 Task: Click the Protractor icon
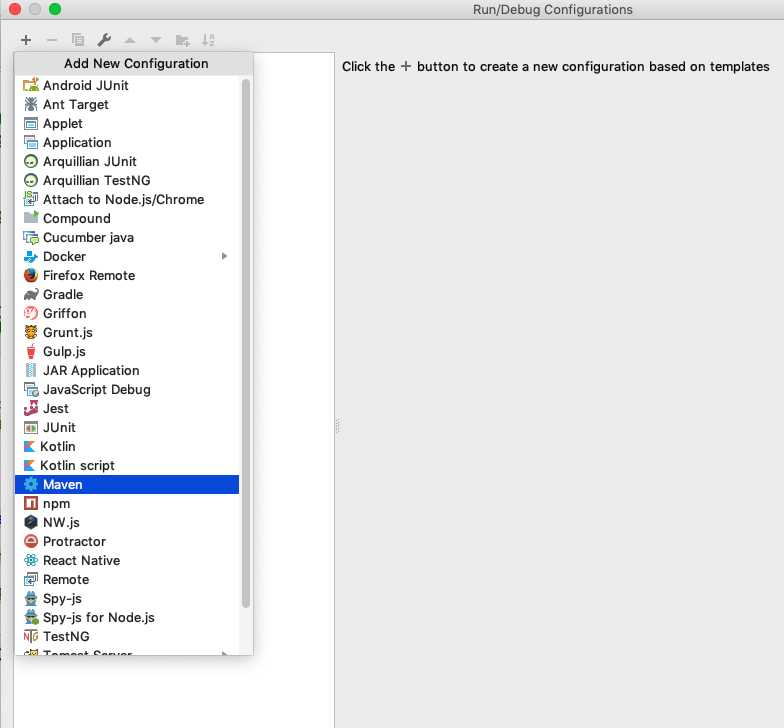(x=31, y=541)
